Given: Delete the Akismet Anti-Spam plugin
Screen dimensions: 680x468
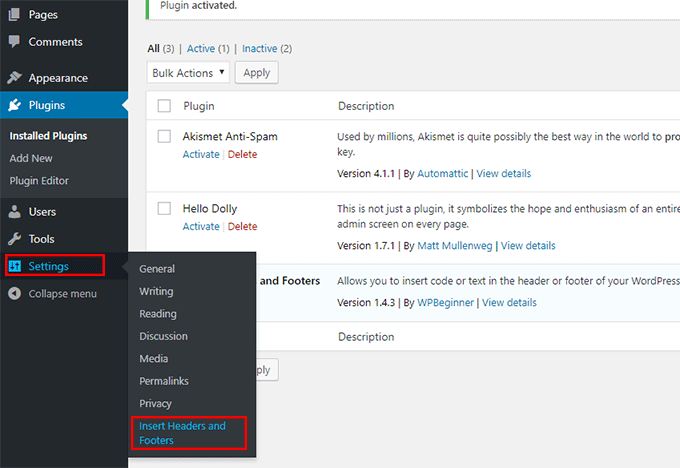Looking at the screenshot, I should 242,154.
